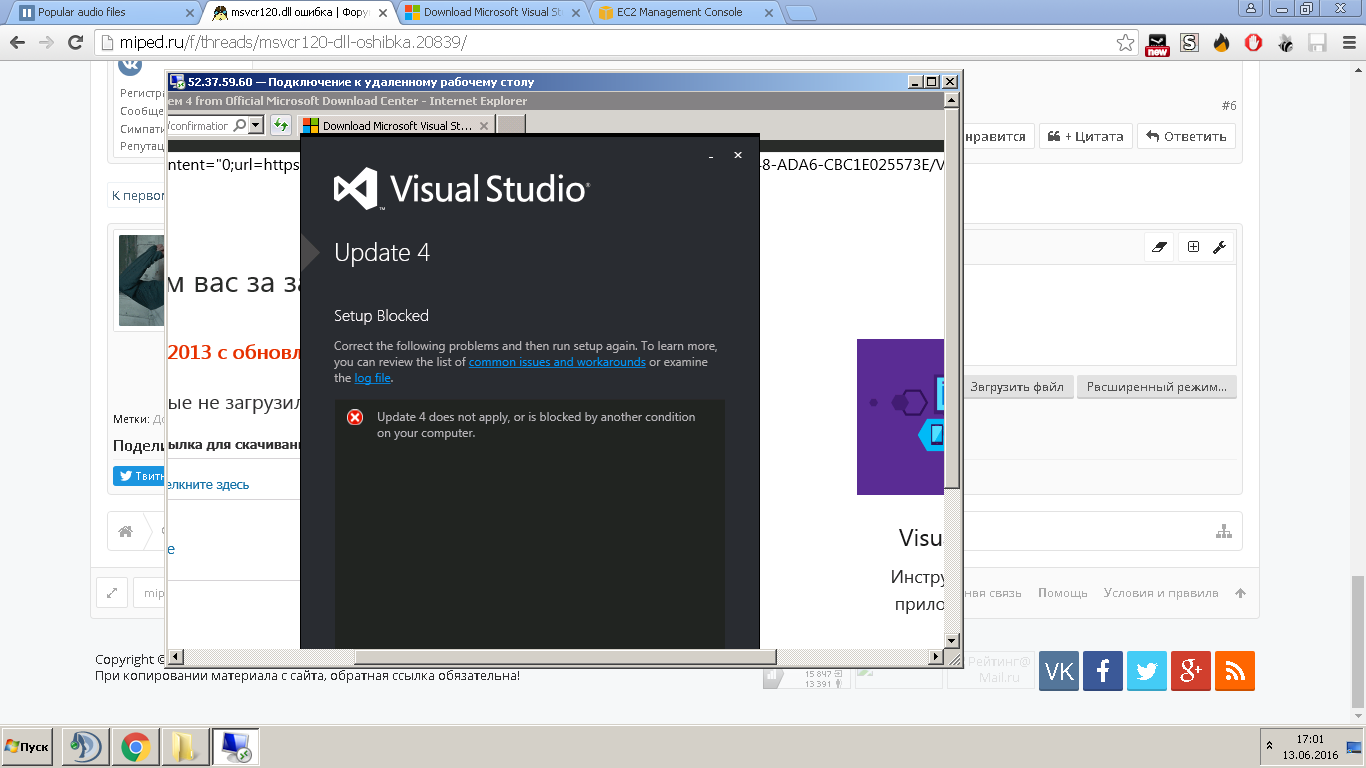Image resolution: width=1366 pixels, height=768 pixels.
Task: Open the orange RSS feed button
Action: tap(1235, 671)
